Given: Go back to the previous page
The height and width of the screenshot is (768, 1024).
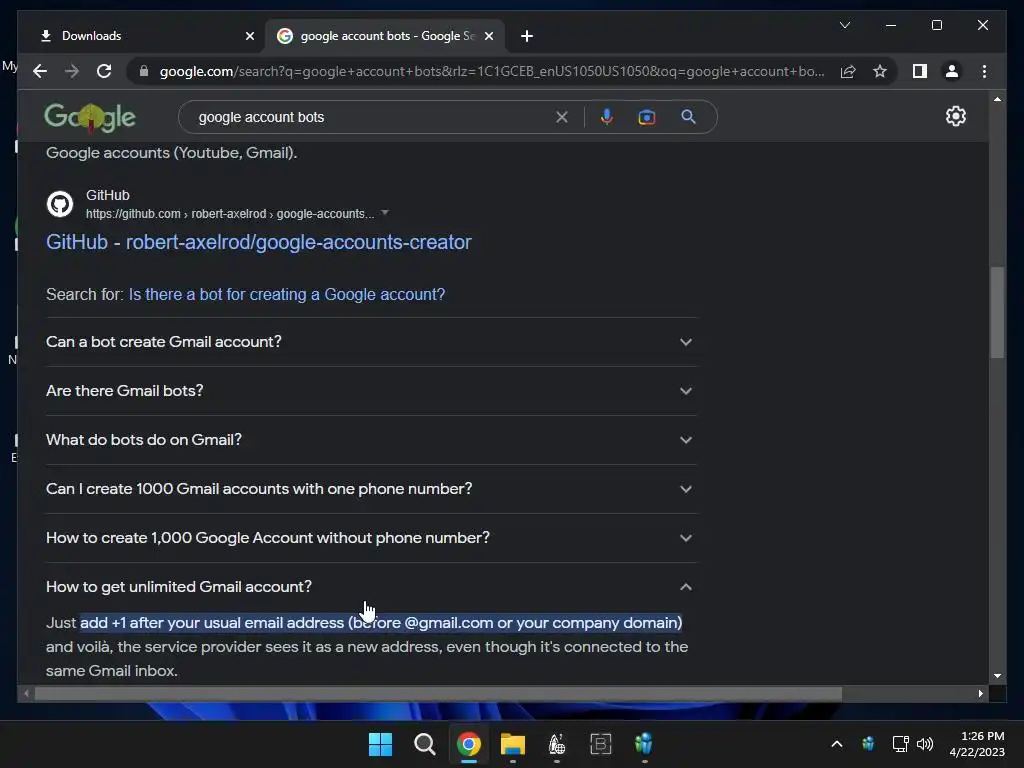Looking at the screenshot, I should 40,71.
